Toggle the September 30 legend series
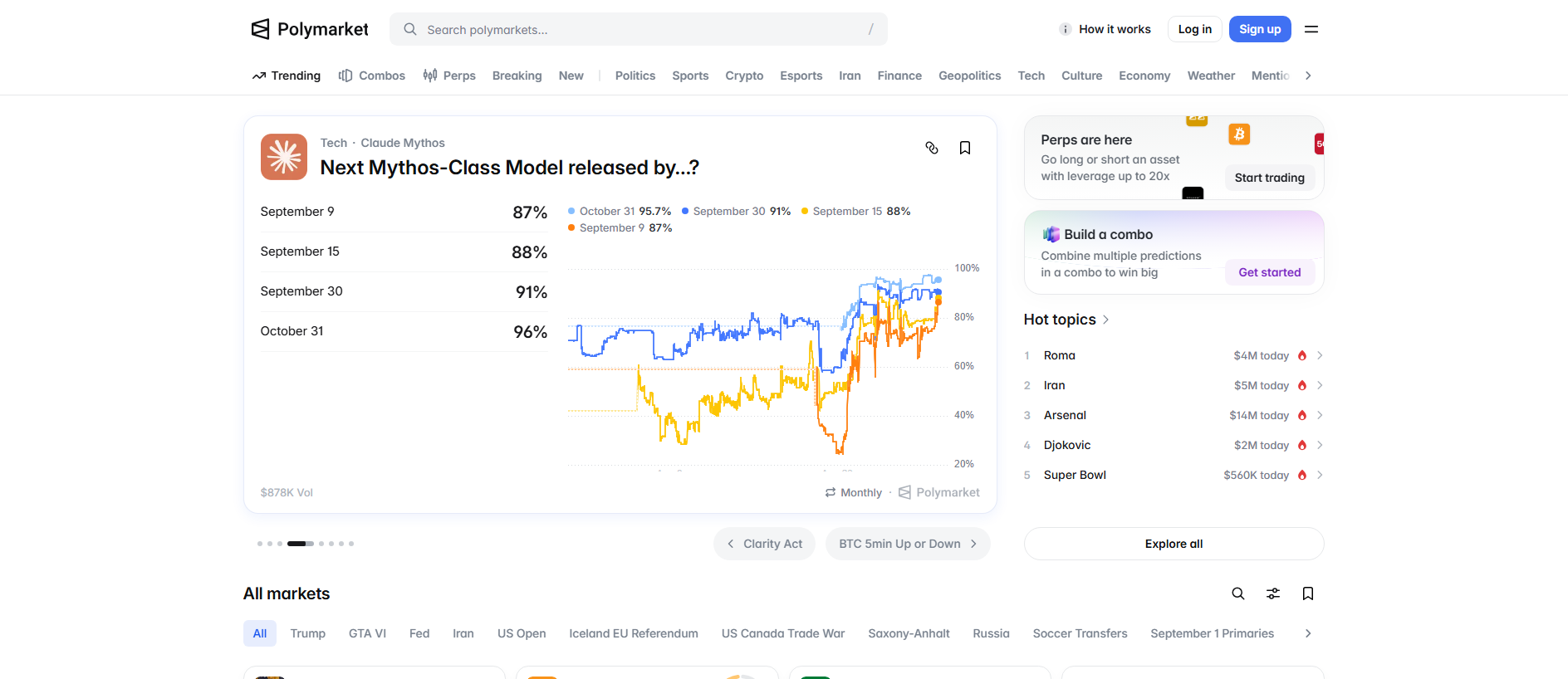Image resolution: width=1568 pixels, height=679 pixels. click(737, 212)
